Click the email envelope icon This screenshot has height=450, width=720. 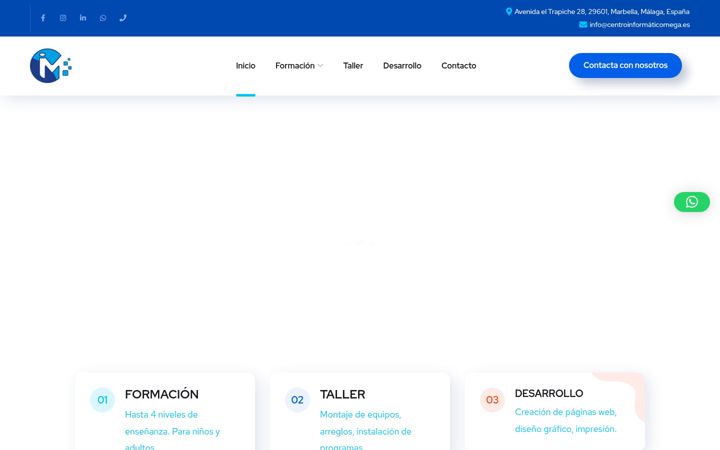tap(583, 24)
